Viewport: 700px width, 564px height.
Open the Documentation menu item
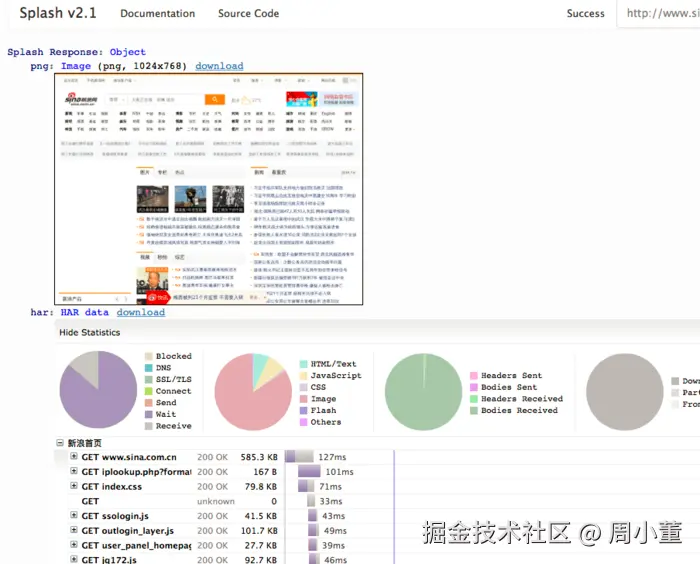pyautogui.click(x=158, y=13)
